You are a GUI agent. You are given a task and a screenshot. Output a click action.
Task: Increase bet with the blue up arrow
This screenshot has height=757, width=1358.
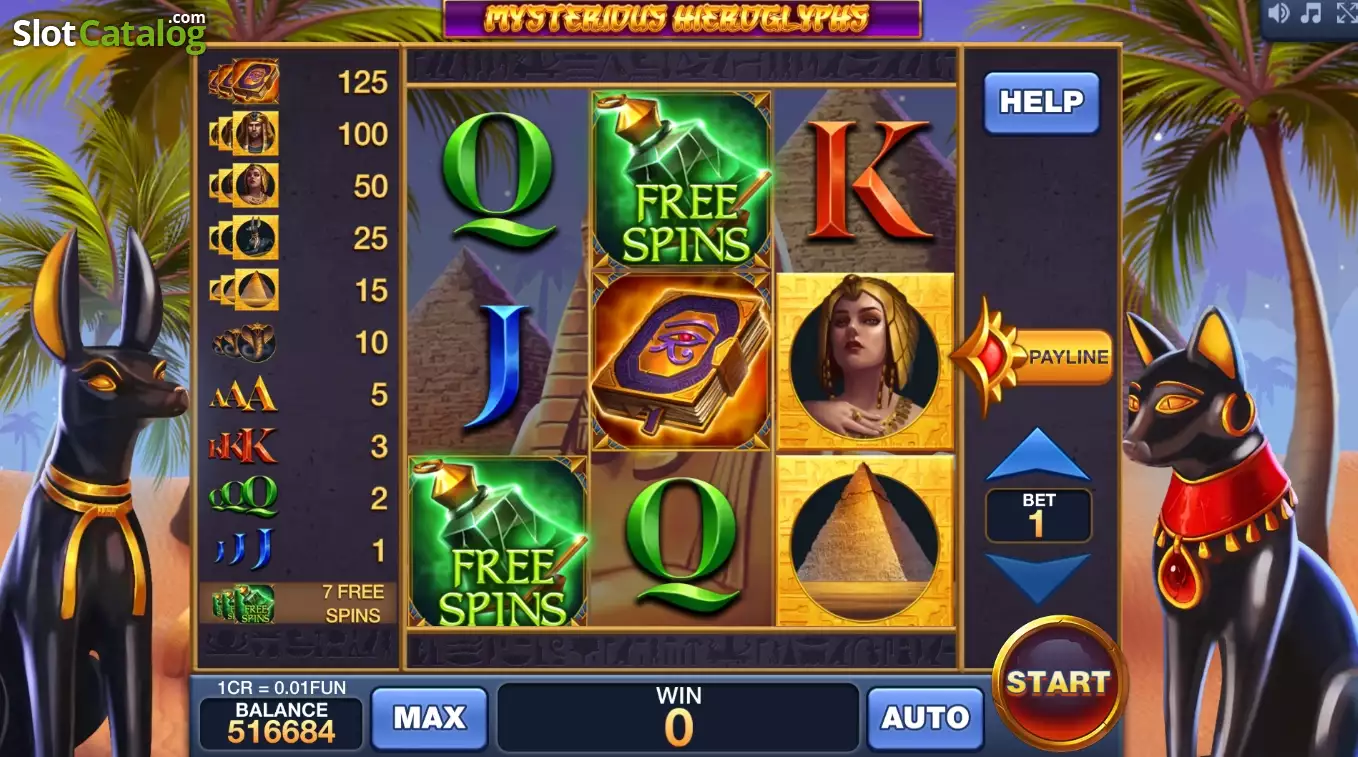coord(1038,455)
